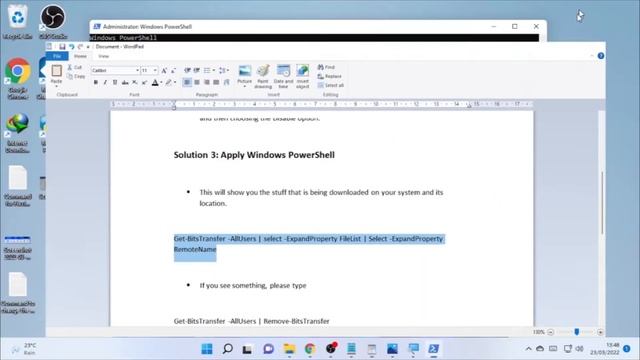The width and height of the screenshot is (640, 360).
Task: Redo the action in WordPad title bar
Action: point(80,47)
